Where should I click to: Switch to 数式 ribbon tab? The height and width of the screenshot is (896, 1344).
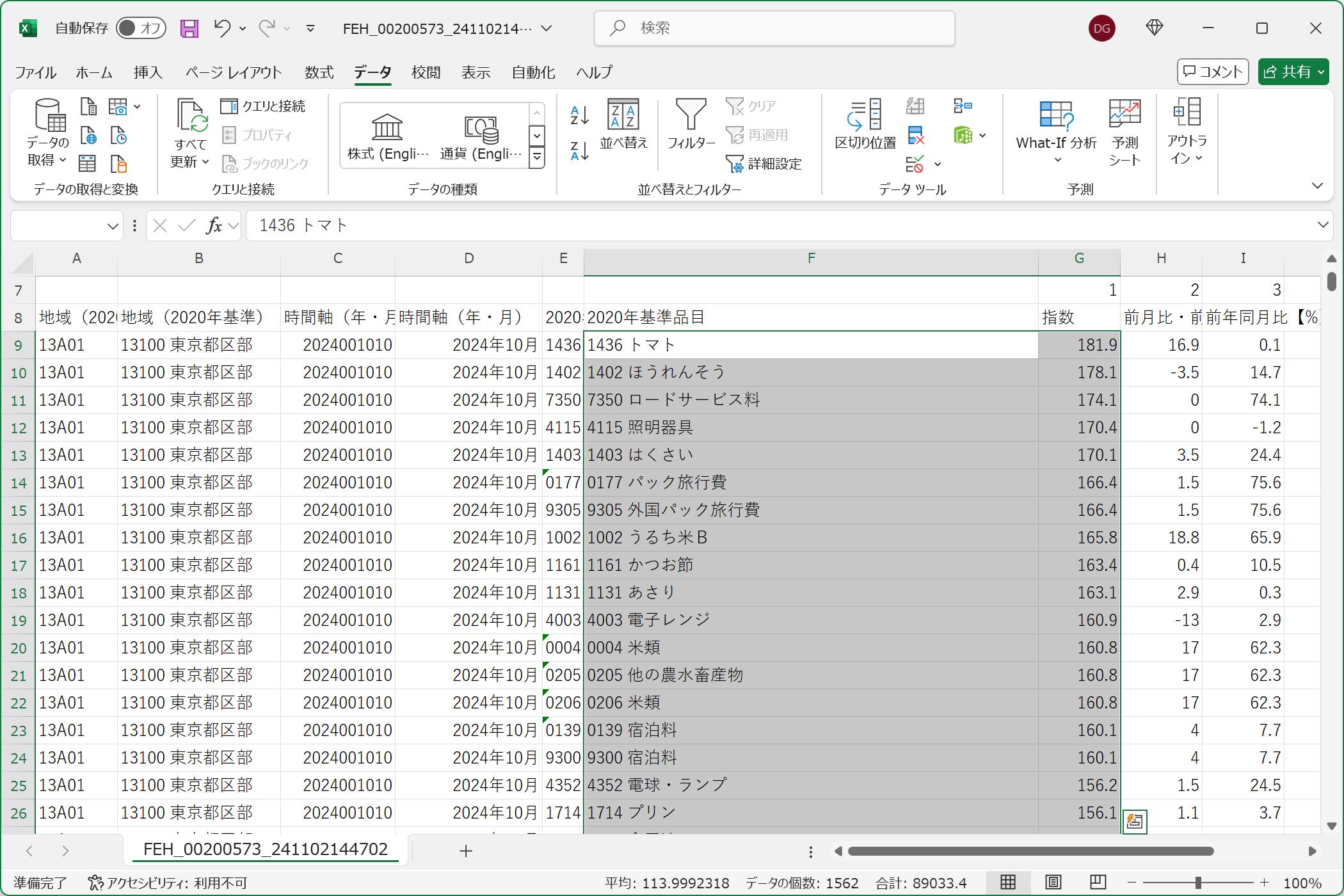point(319,72)
